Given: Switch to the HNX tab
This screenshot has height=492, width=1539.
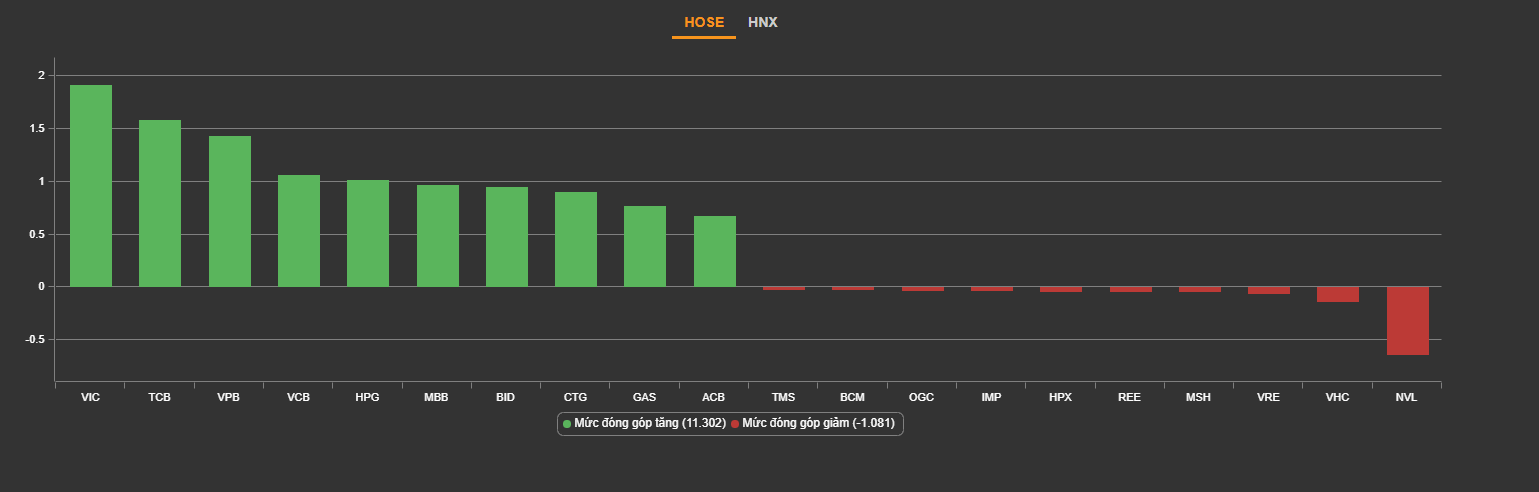Looking at the screenshot, I should pos(762,22).
